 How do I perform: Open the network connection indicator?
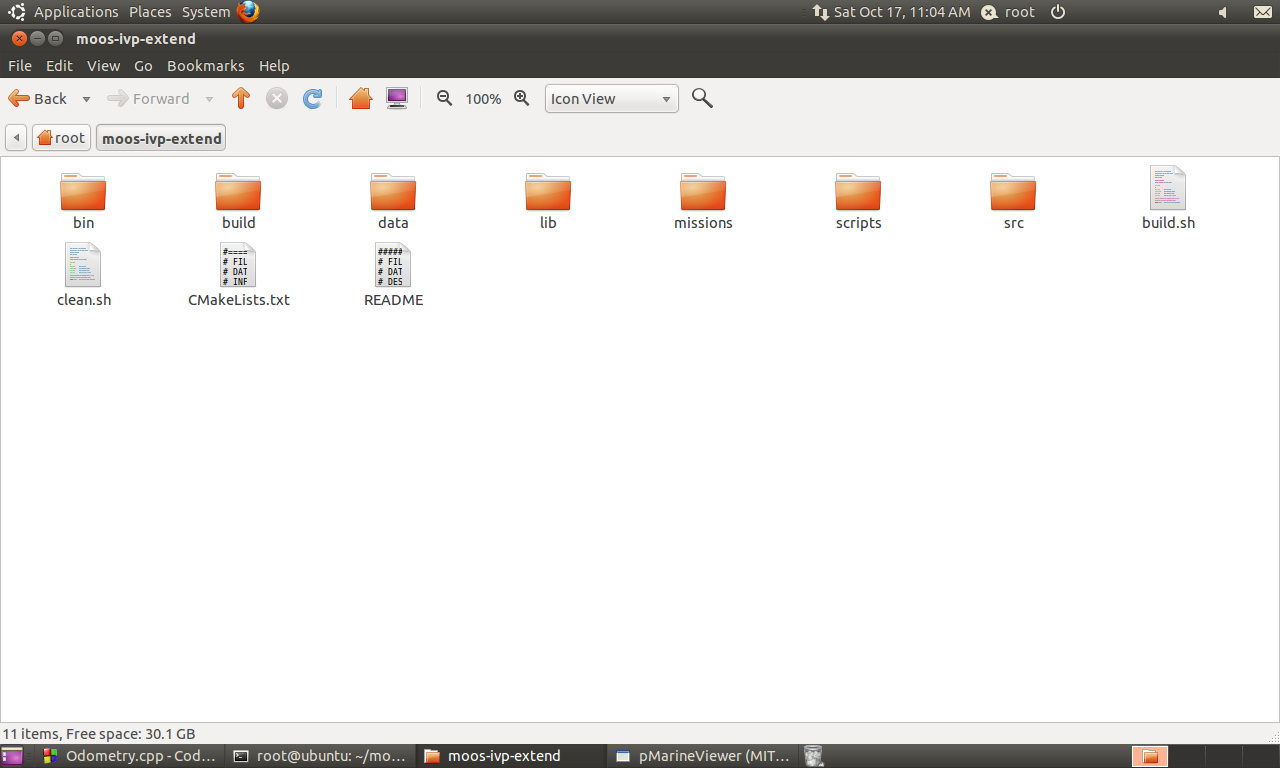(820, 12)
